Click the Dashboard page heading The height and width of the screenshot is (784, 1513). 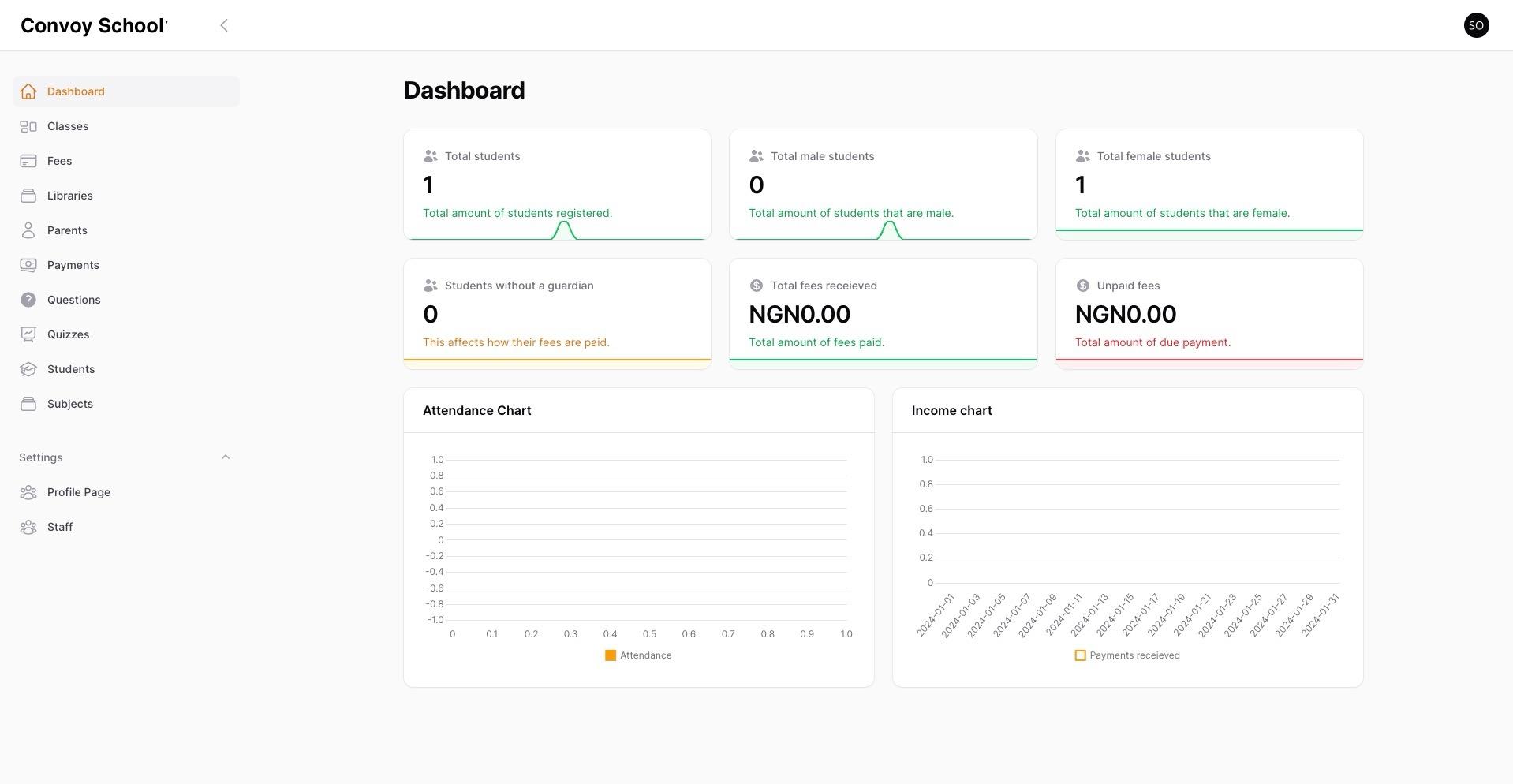click(465, 91)
